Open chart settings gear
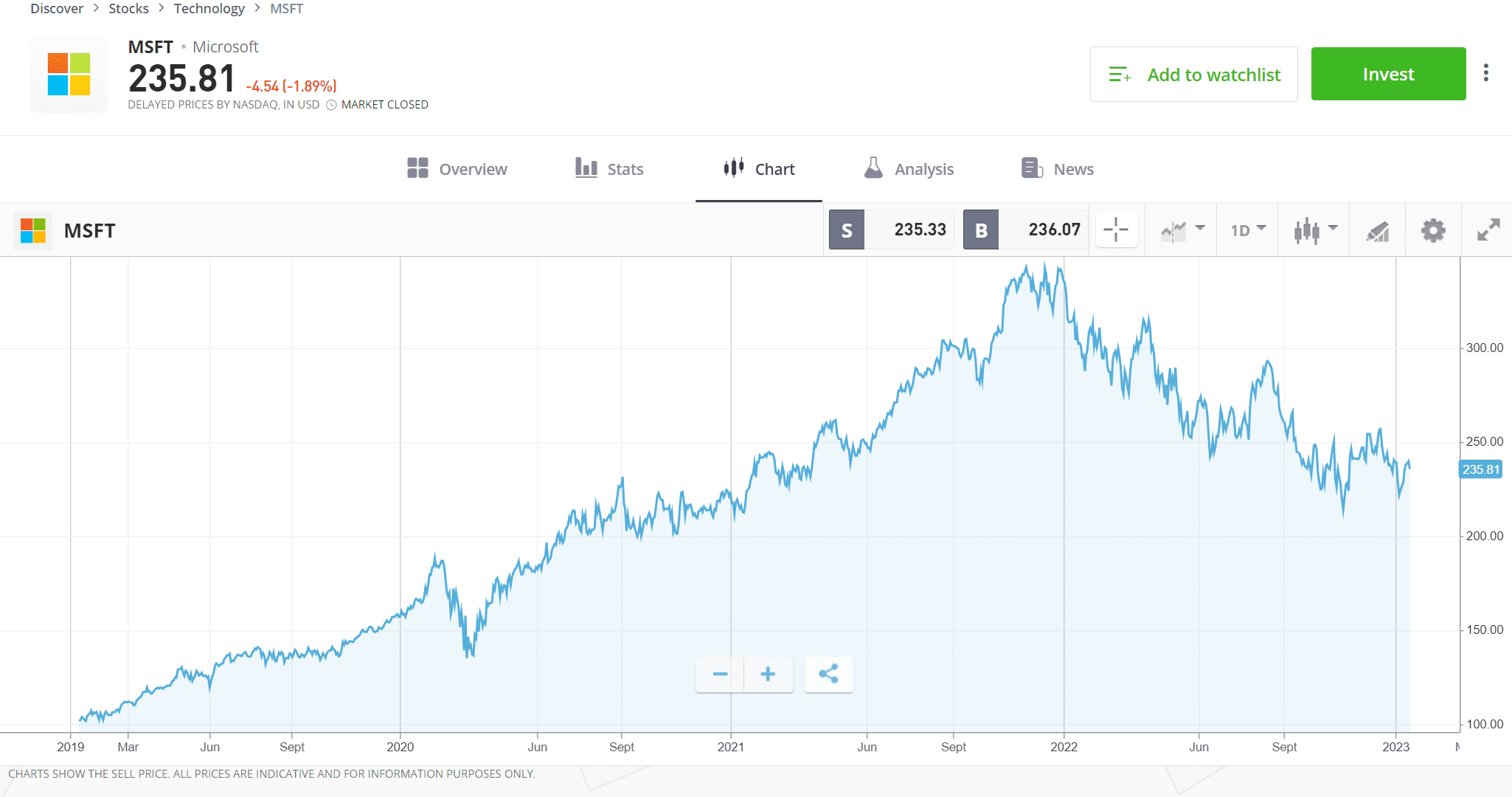The image size is (1512, 797). 1433,230
